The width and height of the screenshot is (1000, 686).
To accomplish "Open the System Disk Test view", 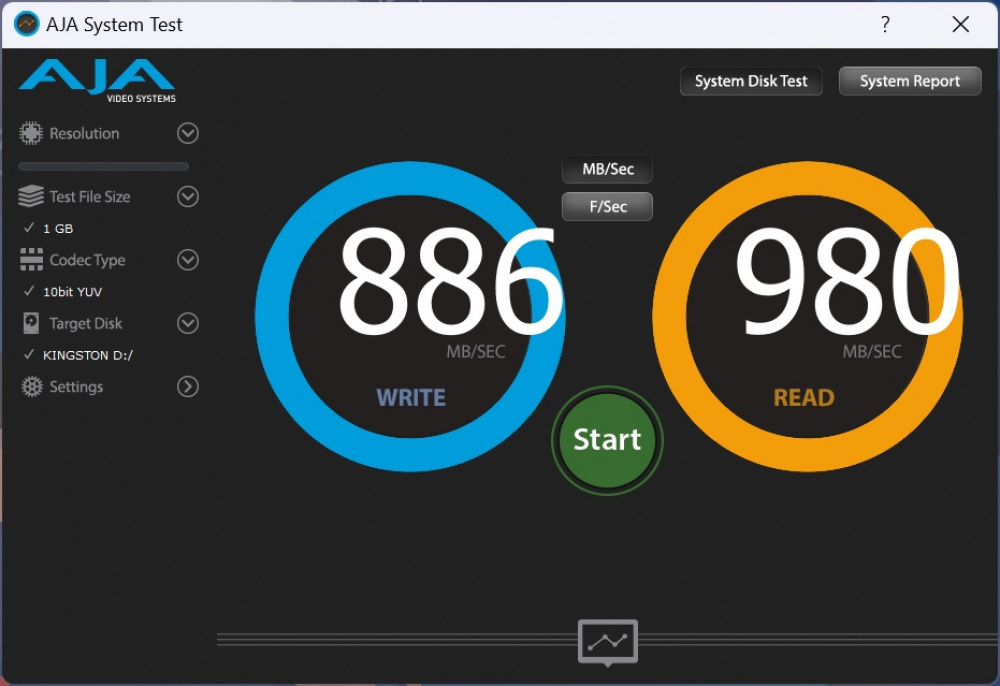I will (x=751, y=81).
